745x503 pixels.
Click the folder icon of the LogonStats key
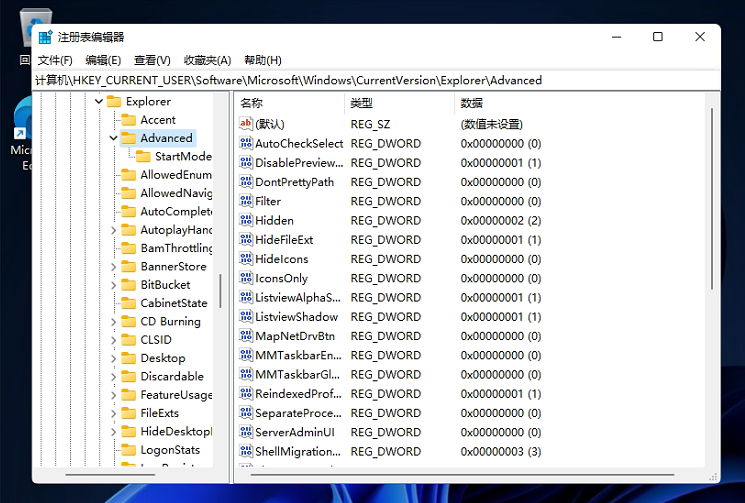click(x=129, y=450)
